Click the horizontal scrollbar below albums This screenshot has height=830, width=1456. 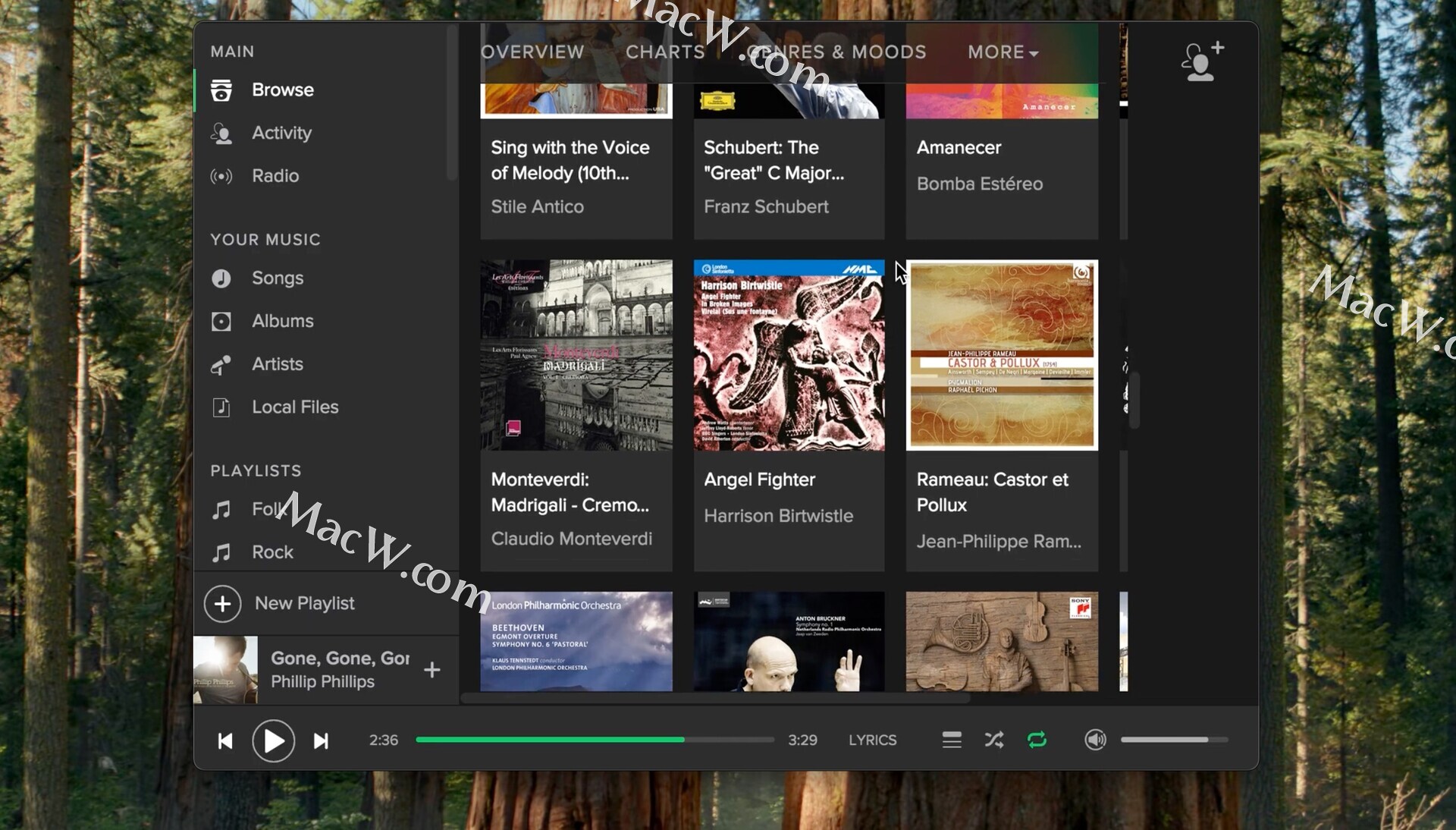716,698
